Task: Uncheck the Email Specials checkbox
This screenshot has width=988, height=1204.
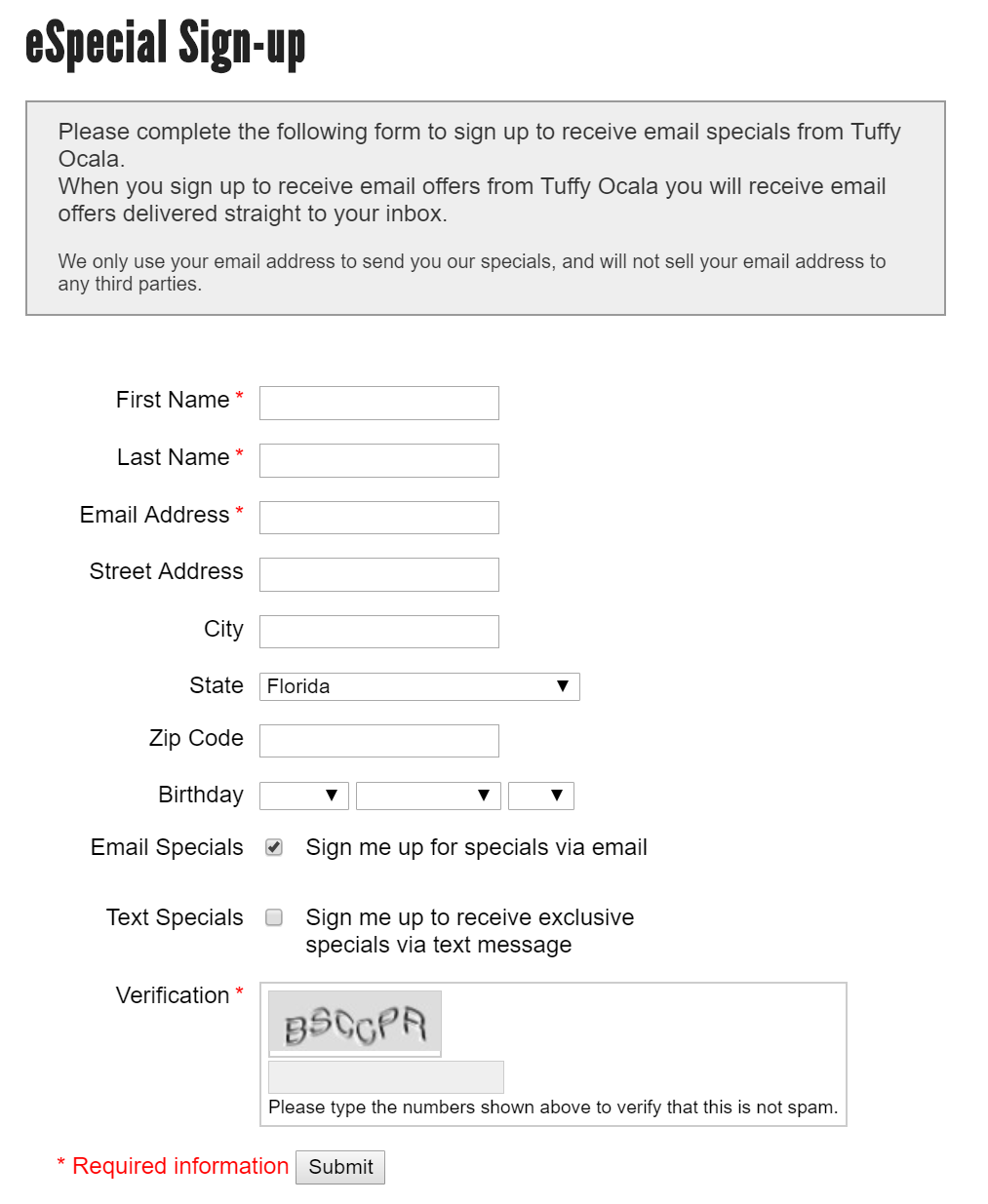Action: pos(274,847)
